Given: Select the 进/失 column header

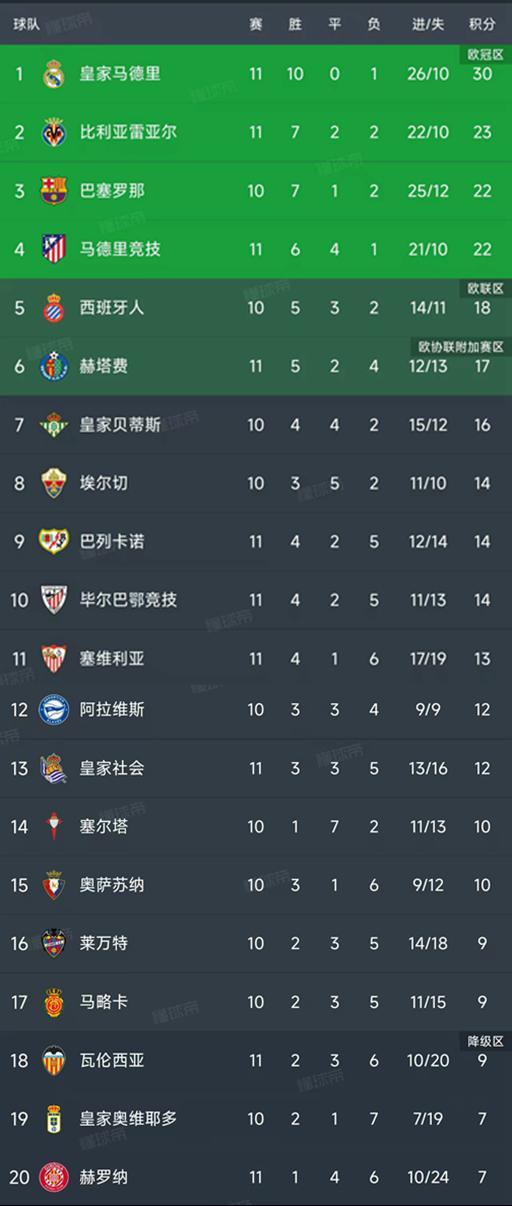Looking at the screenshot, I should point(428,24).
